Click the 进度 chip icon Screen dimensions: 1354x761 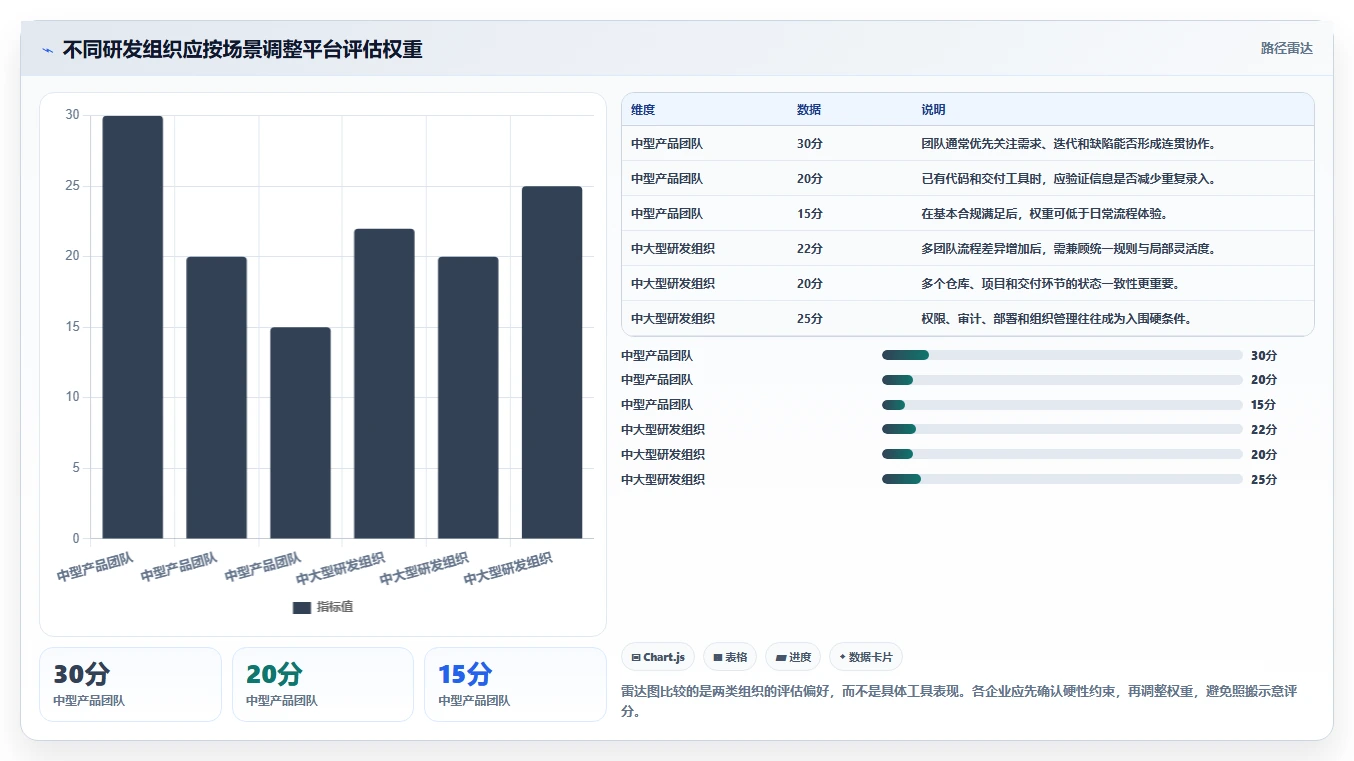pos(781,657)
